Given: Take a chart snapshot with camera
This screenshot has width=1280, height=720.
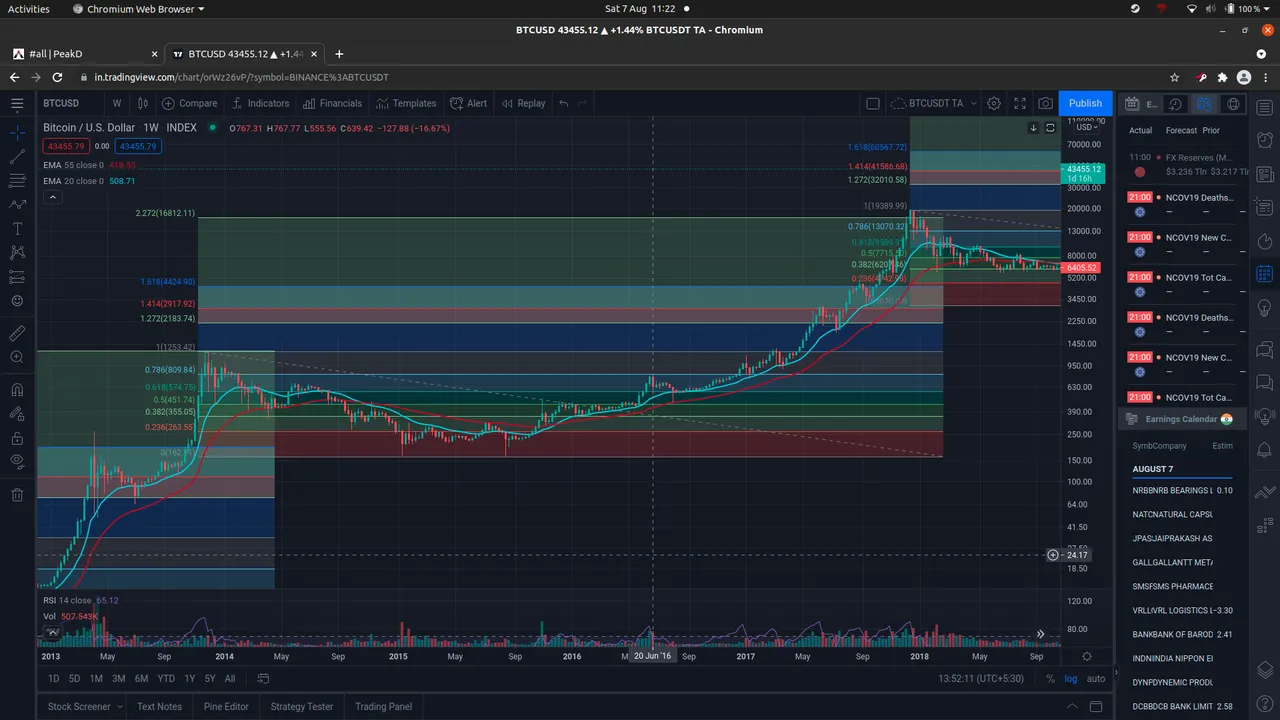Looking at the screenshot, I should pos(1045,103).
